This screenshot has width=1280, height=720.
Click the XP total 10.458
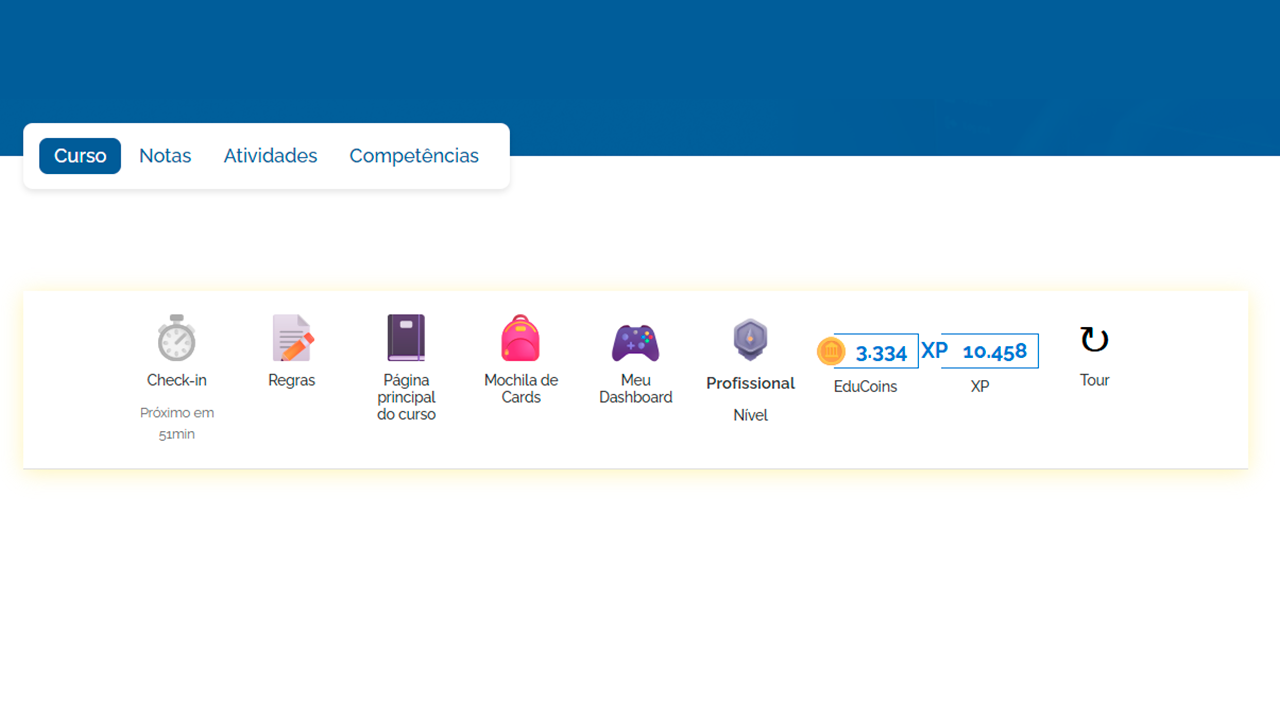click(994, 351)
